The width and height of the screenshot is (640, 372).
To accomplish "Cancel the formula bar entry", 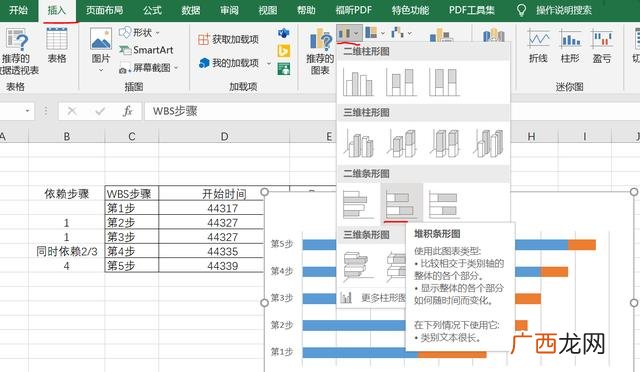I will click(x=72, y=111).
